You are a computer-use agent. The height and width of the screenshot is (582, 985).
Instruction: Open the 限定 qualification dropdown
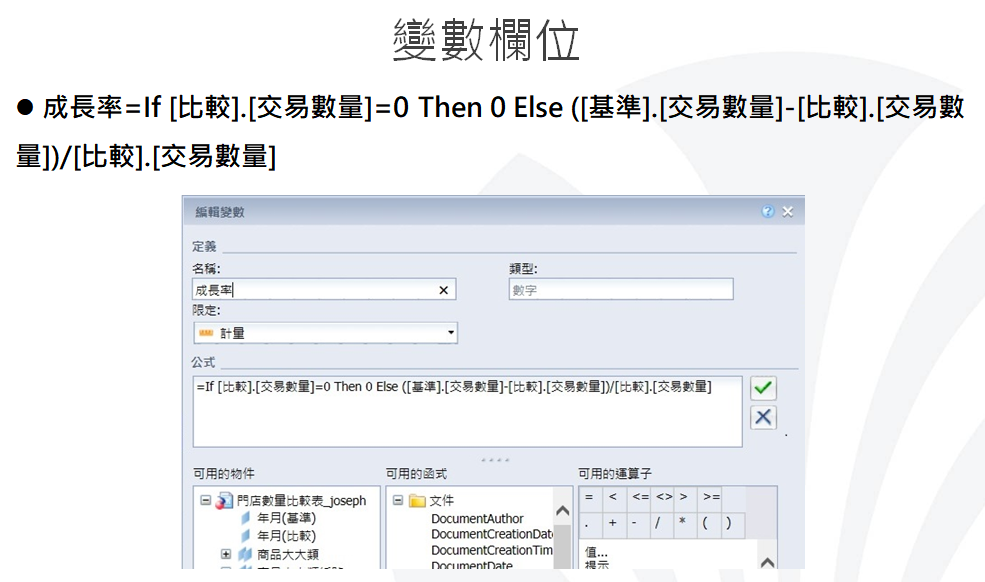pos(450,333)
